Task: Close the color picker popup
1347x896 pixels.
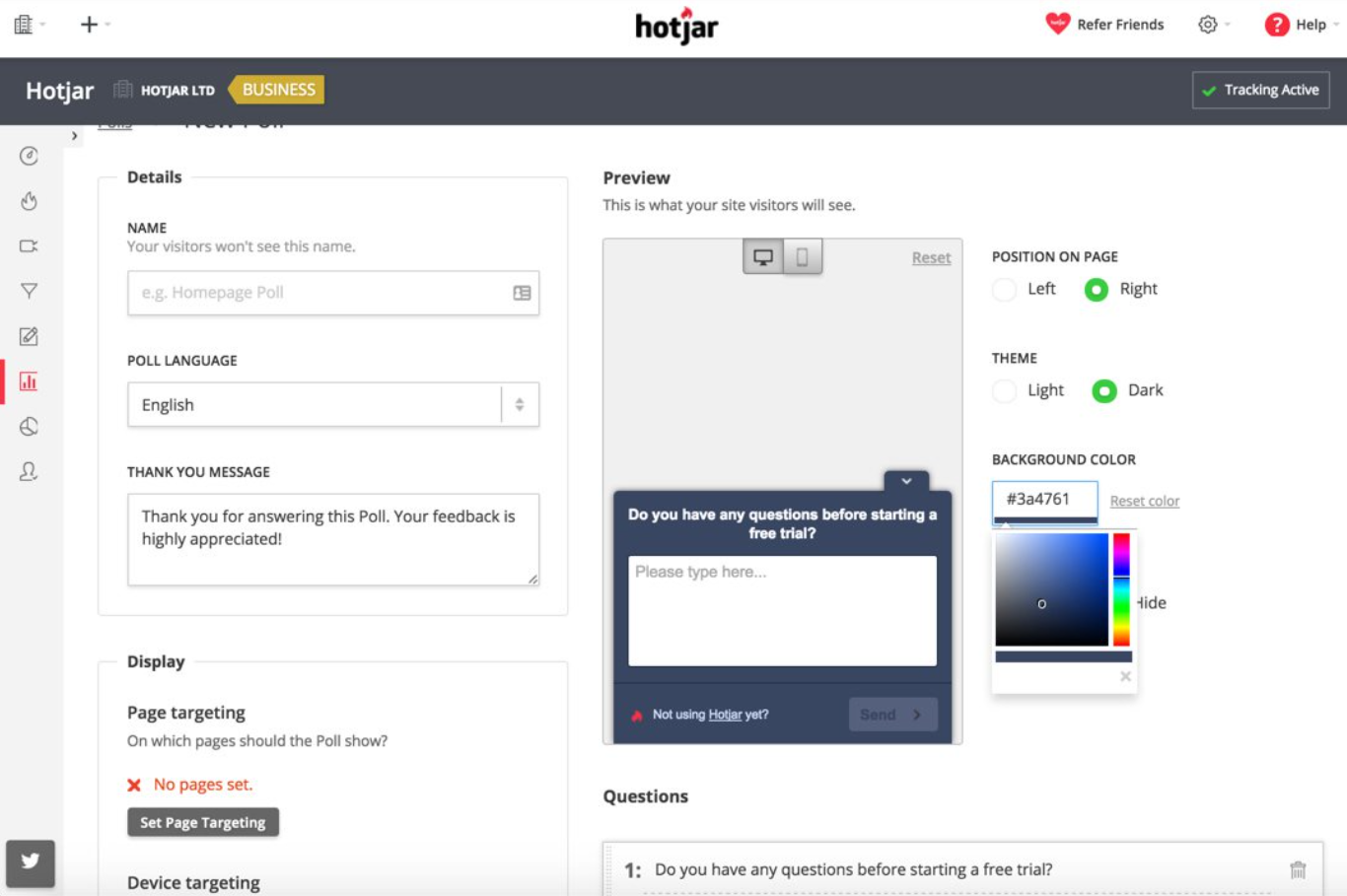Action: coord(1125,676)
